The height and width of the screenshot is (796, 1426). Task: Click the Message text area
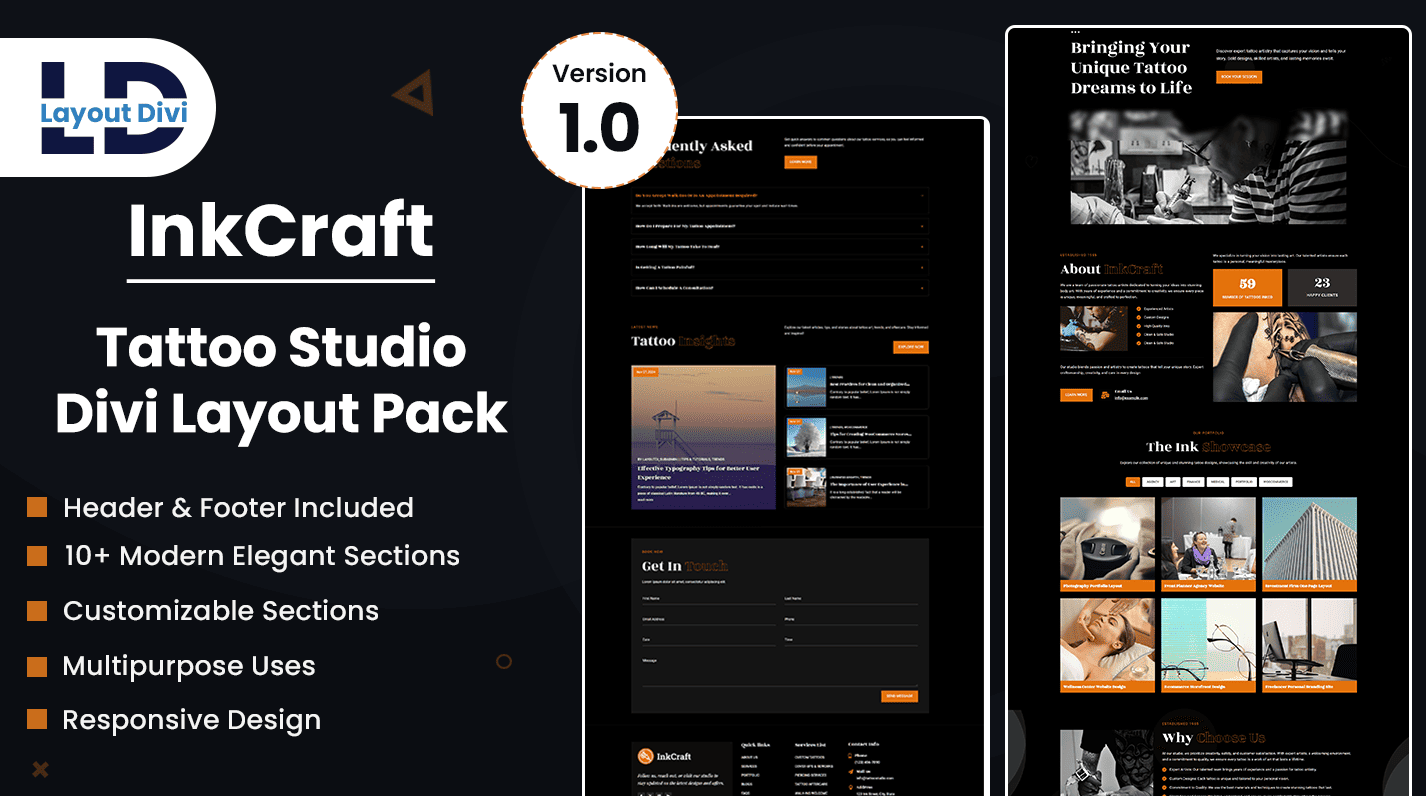tap(780, 671)
